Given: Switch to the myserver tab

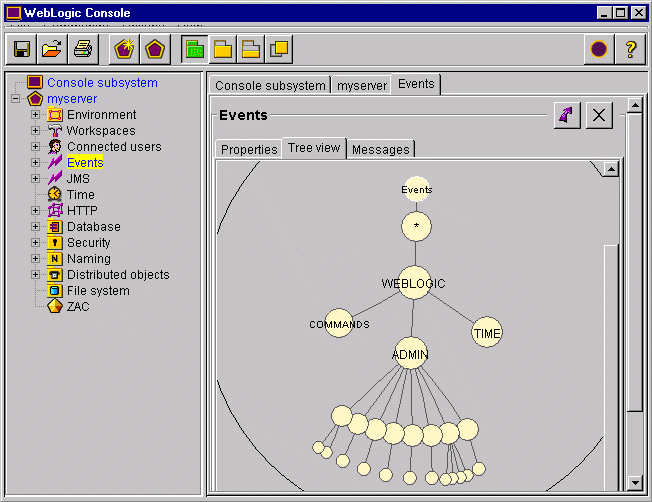Looking at the screenshot, I should [x=362, y=85].
